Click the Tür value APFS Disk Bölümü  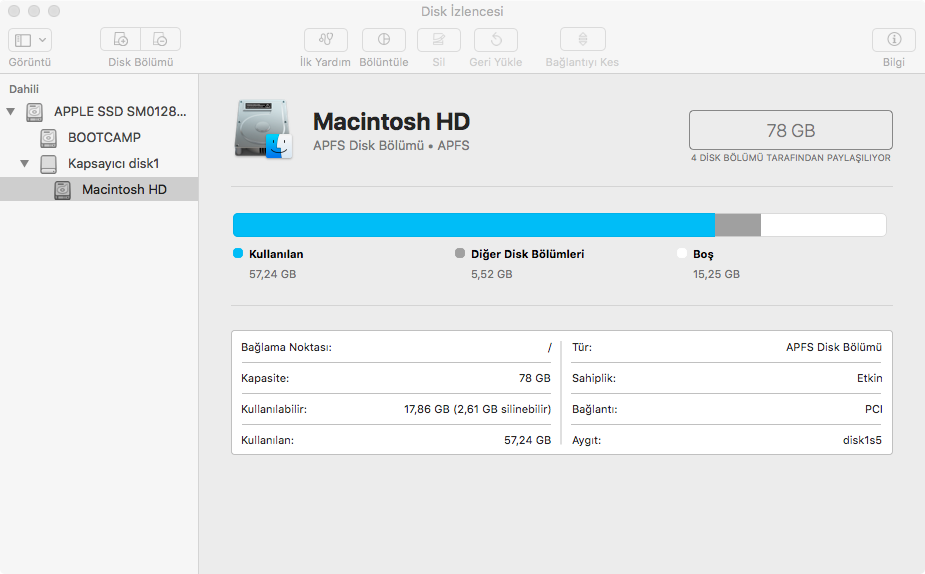834,347
